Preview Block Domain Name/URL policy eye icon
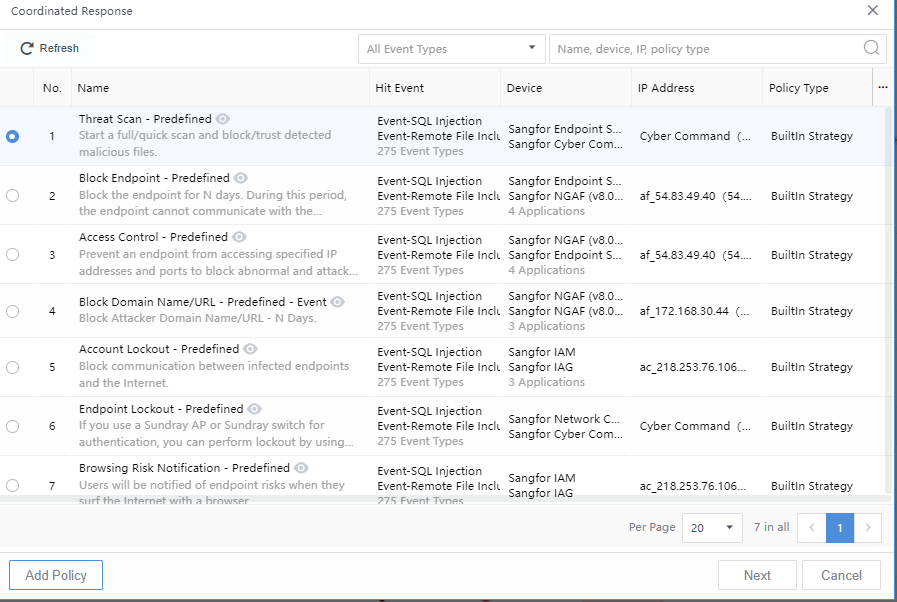The width and height of the screenshot is (897, 602). (338, 302)
